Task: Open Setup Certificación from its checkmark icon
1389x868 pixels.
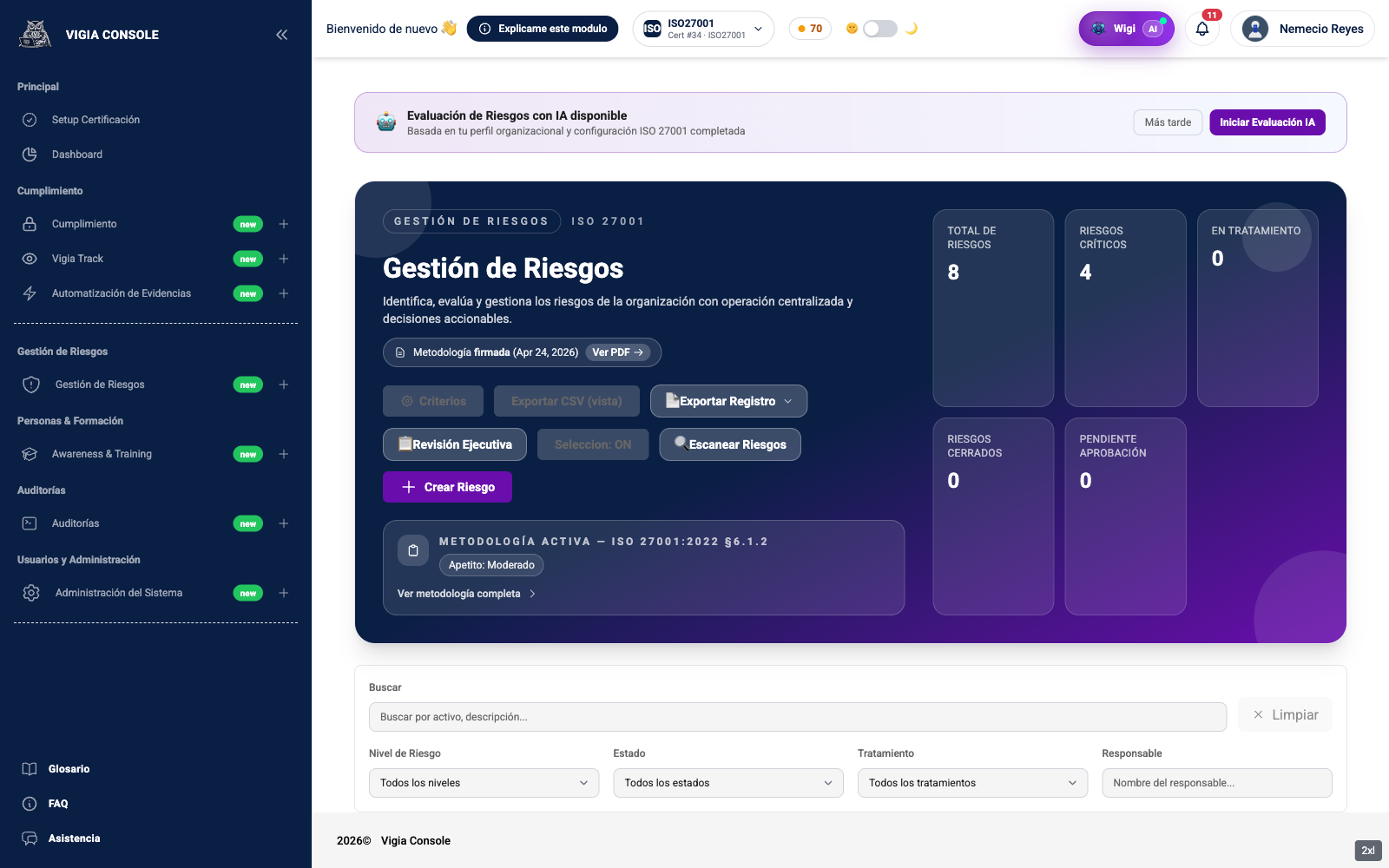Action: click(x=30, y=120)
